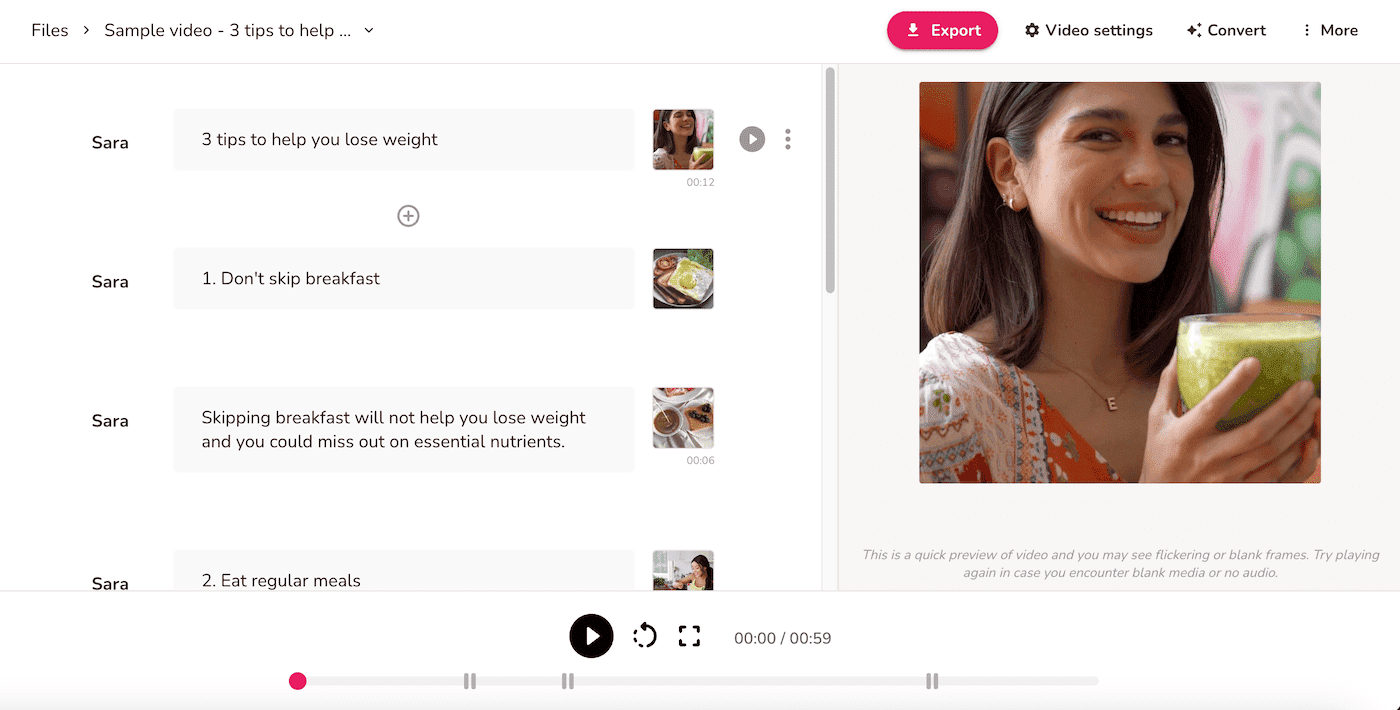Open the Video settings gear icon
1400x710 pixels.
click(1032, 30)
